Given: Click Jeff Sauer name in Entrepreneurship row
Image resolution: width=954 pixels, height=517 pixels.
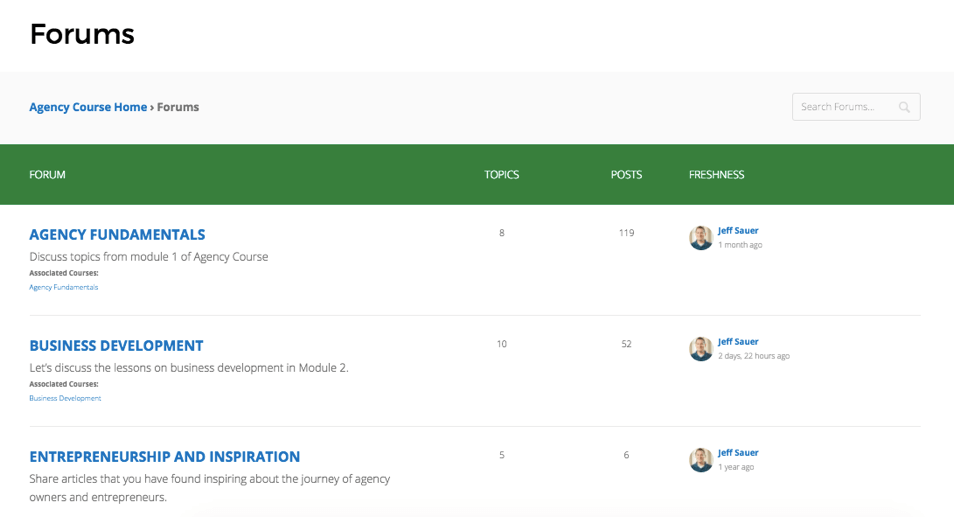Looking at the screenshot, I should point(738,453).
